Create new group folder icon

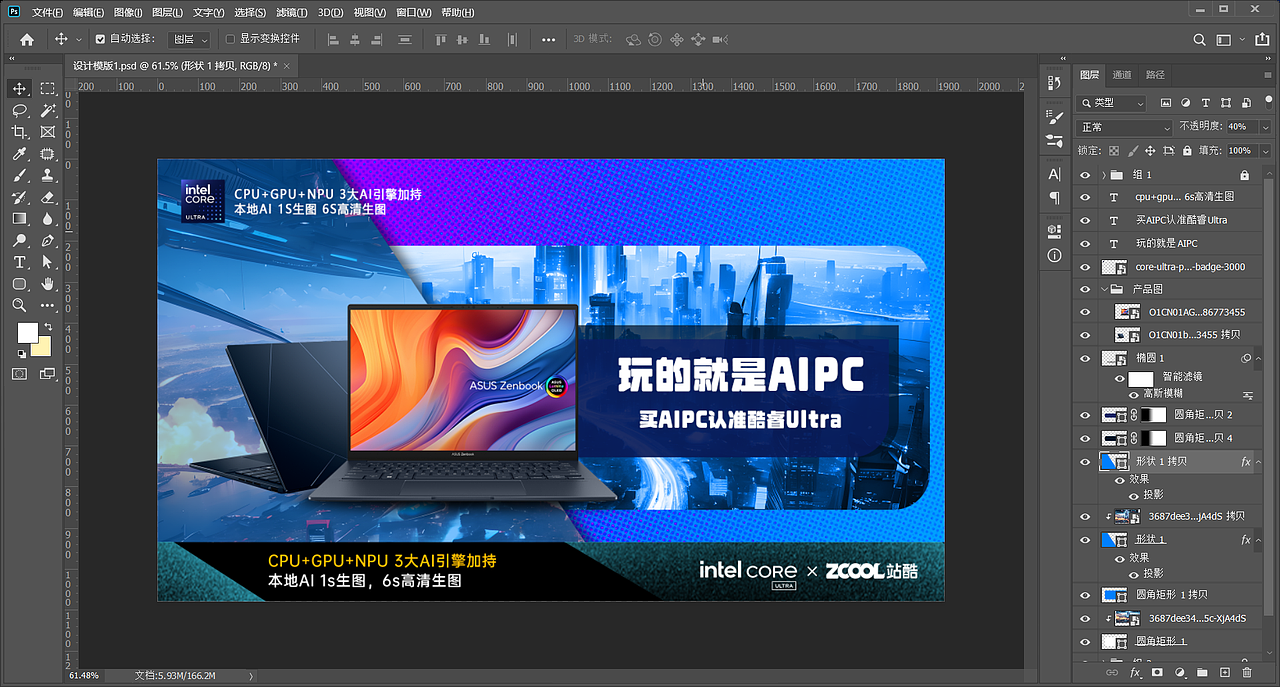click(1202, 673)
